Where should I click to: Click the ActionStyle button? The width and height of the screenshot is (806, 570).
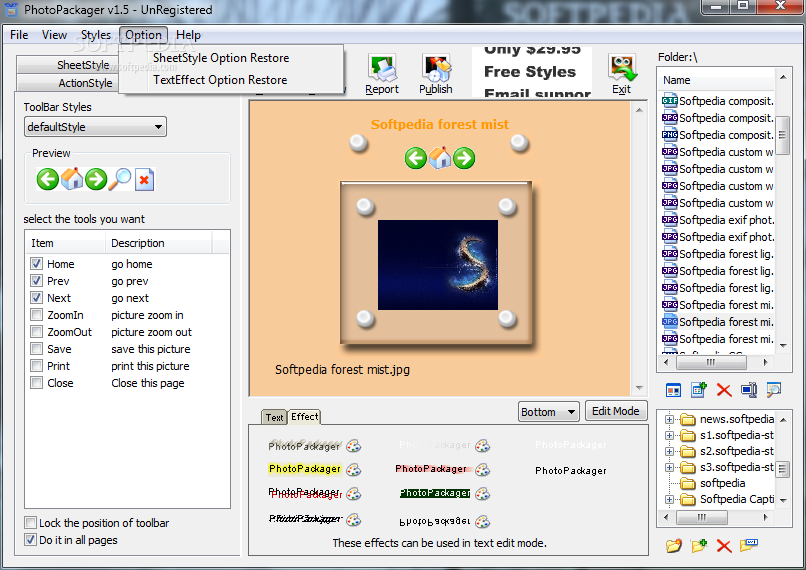68,83
